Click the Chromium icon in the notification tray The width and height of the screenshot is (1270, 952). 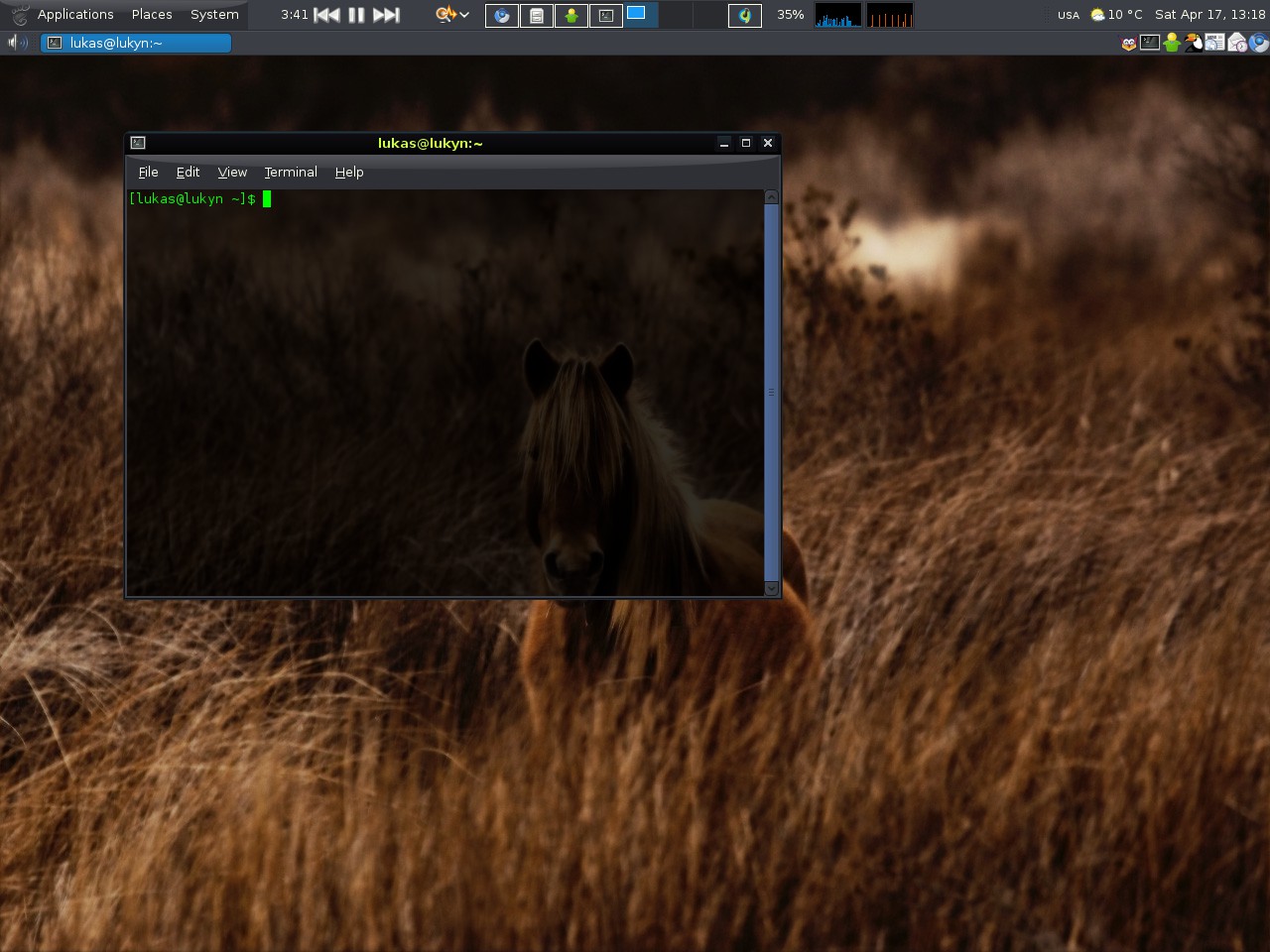1259,43
